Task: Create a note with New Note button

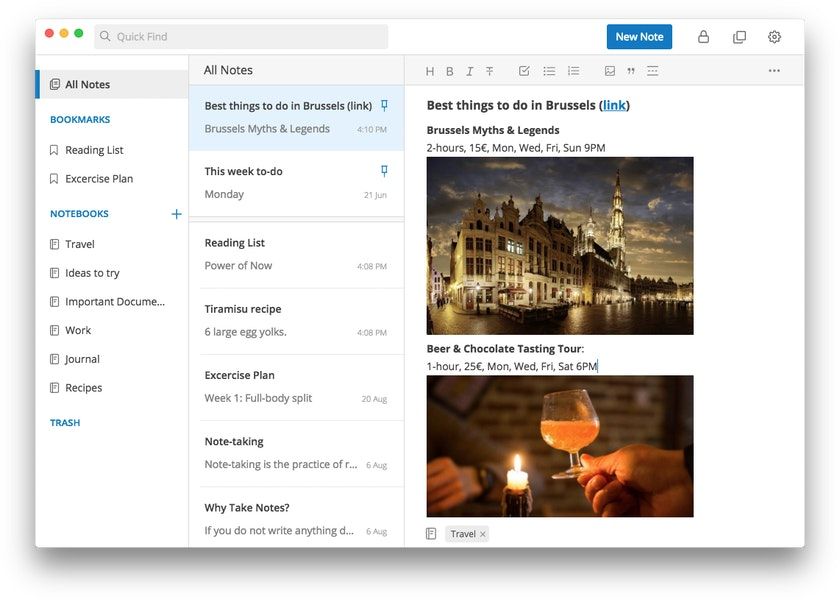Action: (639, 36)
